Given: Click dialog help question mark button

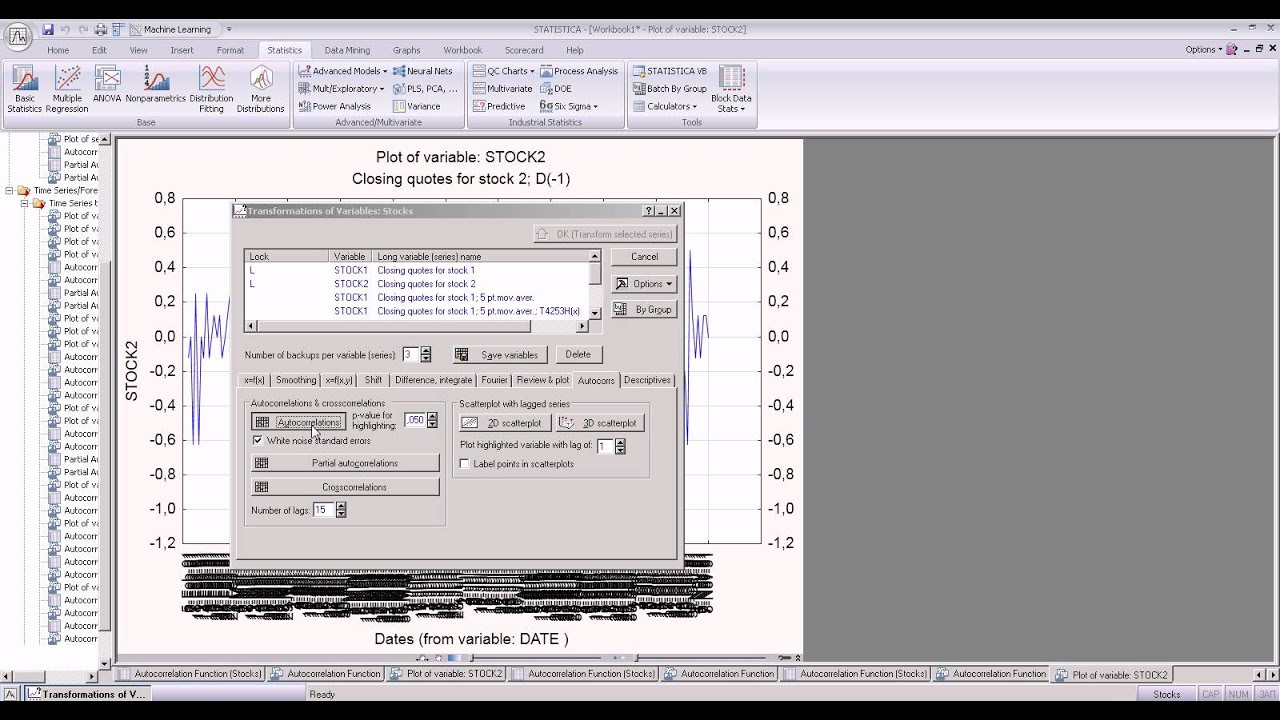Looking at the screenshot, I should 648,211.
